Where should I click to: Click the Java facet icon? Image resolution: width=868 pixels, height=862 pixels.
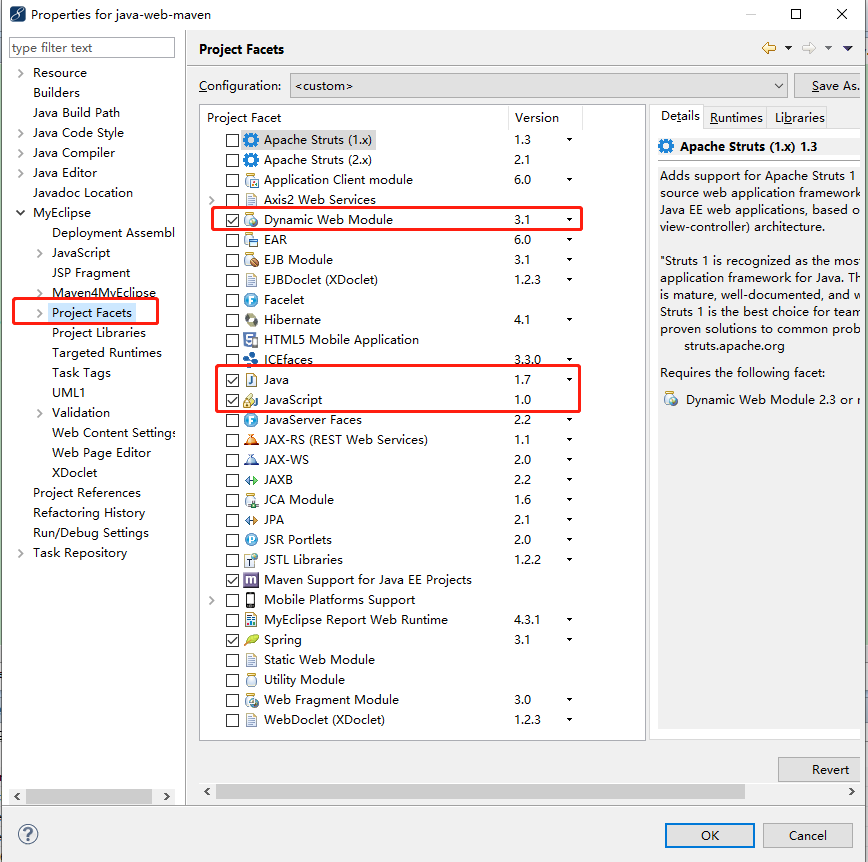click(251, 380)
